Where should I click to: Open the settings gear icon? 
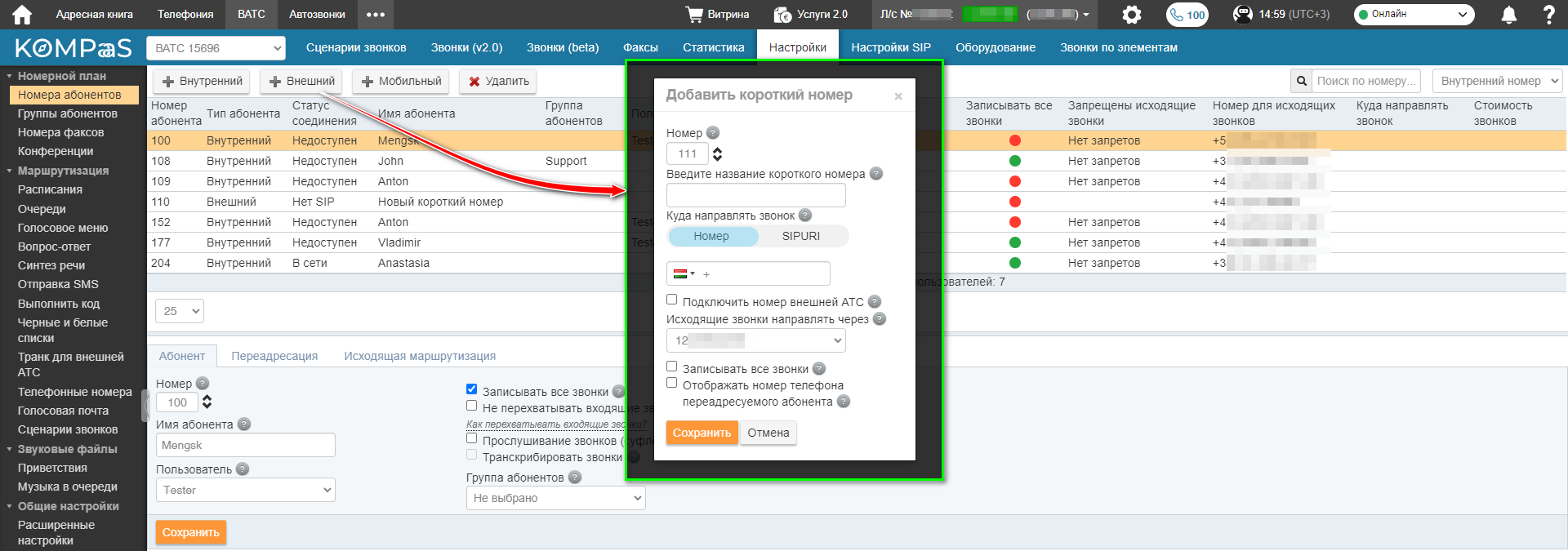(1131, 15)
